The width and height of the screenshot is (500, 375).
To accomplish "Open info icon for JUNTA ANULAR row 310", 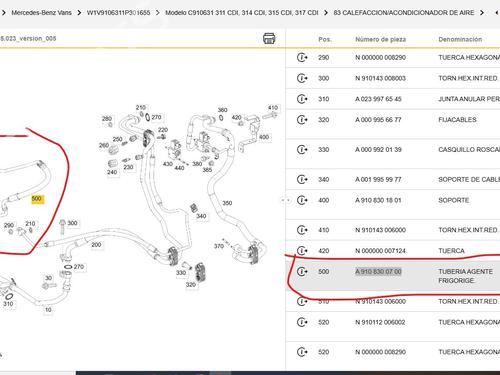I will click(302, 99).
